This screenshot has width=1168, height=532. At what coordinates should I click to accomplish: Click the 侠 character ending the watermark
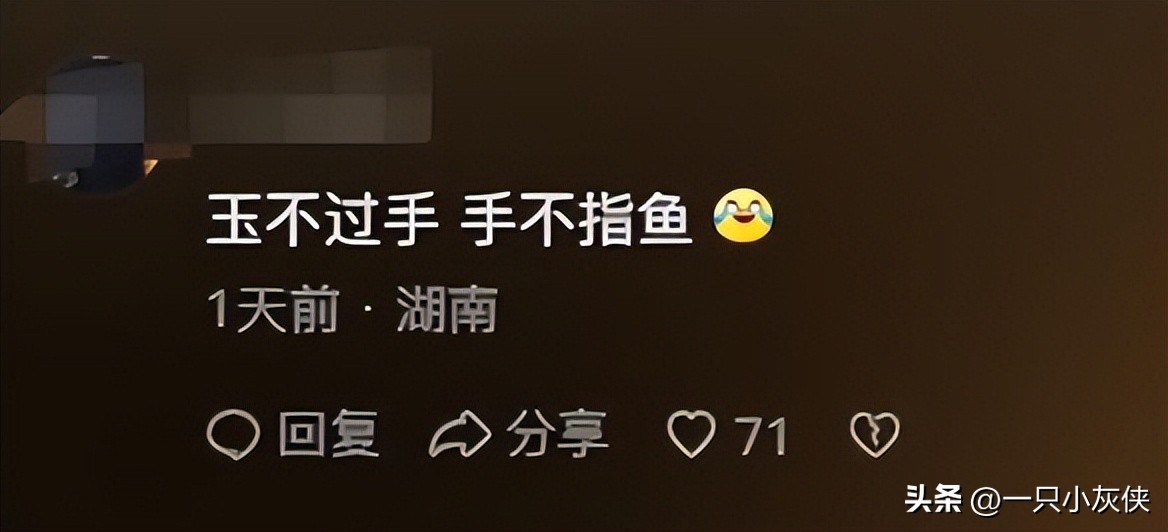pyautogui.click(x=1135, y=500)
